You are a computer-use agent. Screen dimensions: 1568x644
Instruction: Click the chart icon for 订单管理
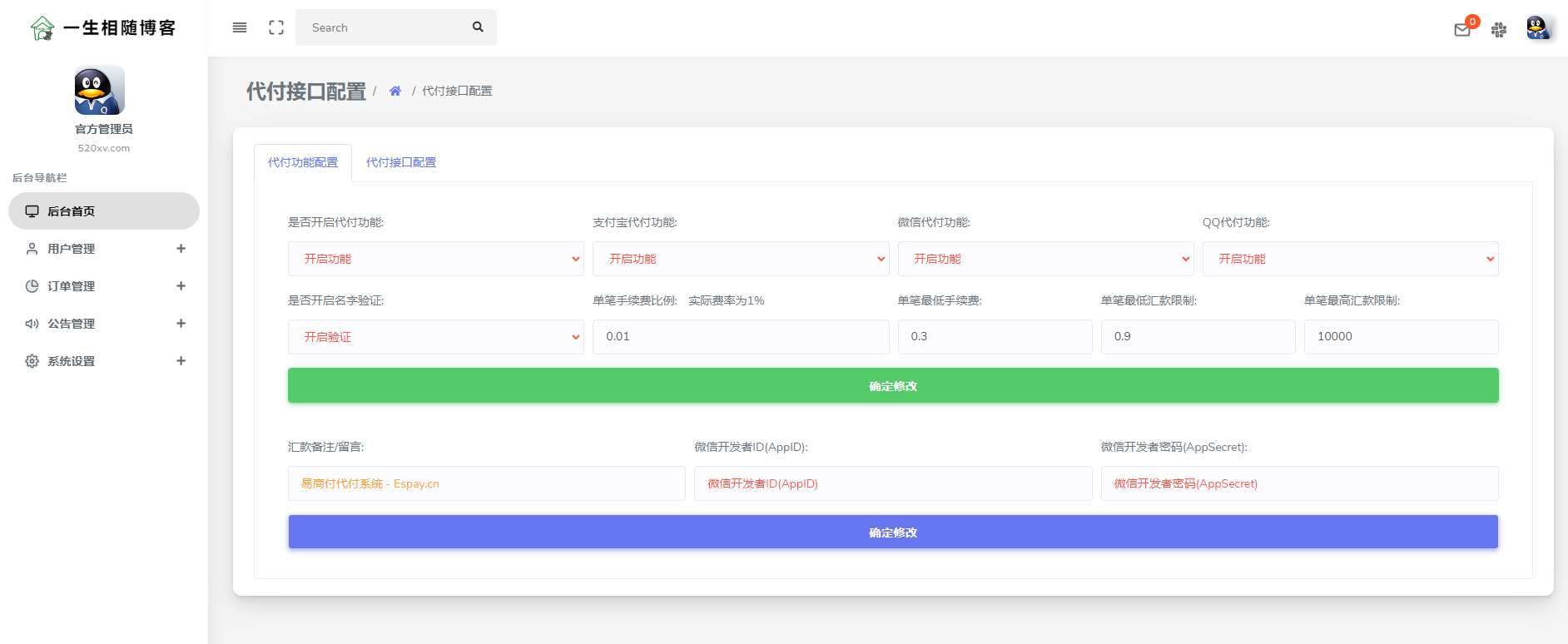pos(32,286)
